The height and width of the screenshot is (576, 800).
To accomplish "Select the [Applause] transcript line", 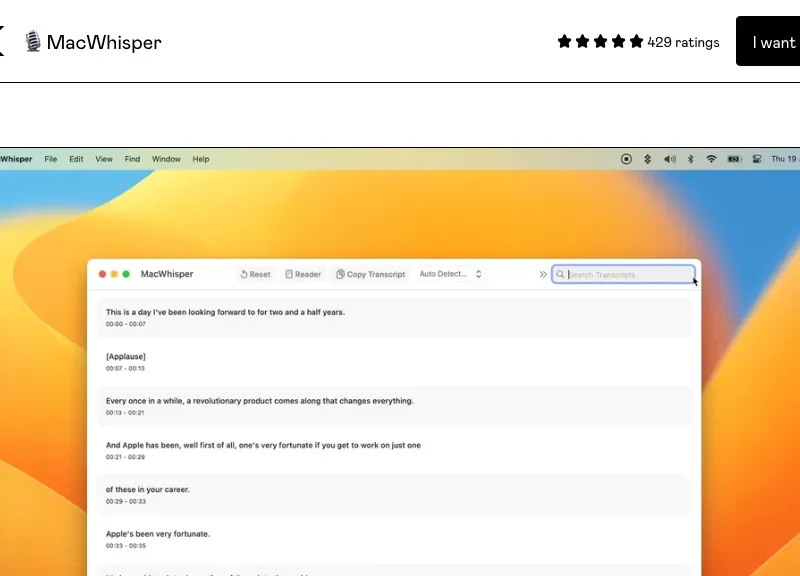I will point(126,357).
